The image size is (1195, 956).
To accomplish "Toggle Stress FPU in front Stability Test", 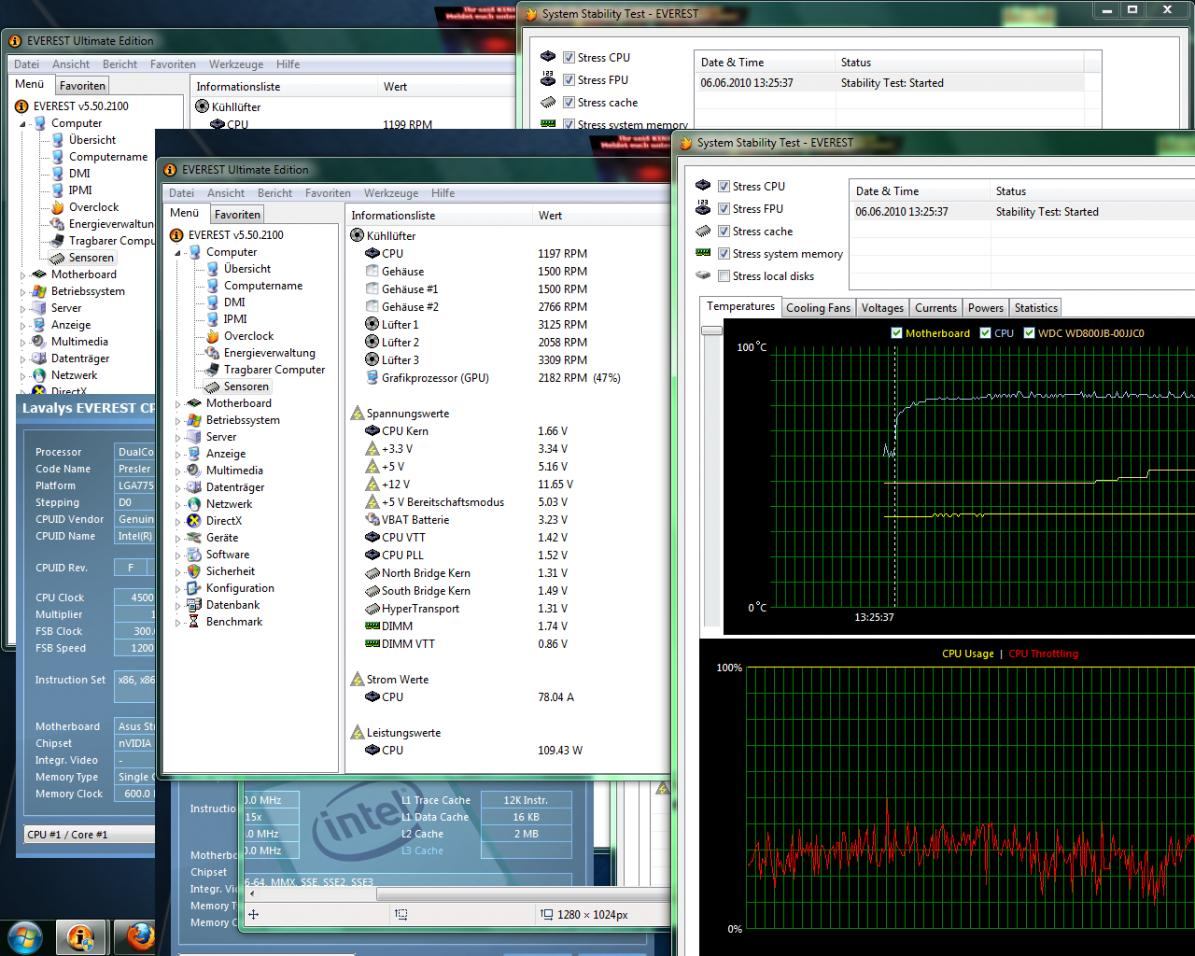I will [724, 209].
